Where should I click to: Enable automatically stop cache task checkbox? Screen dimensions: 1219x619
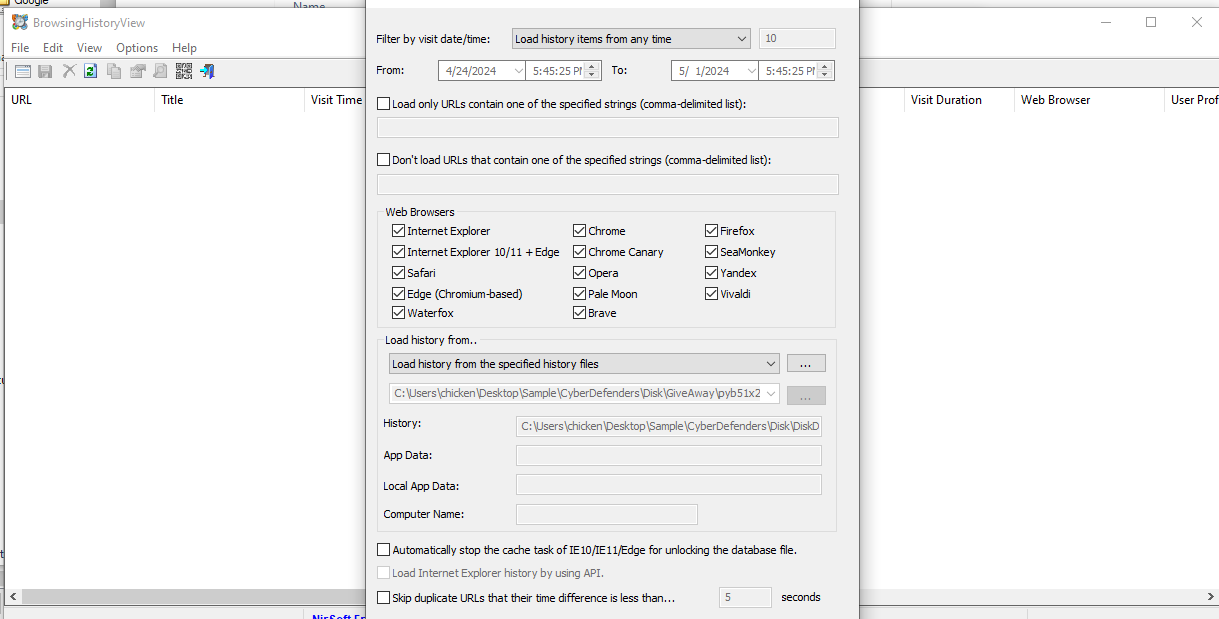[384, 549]
